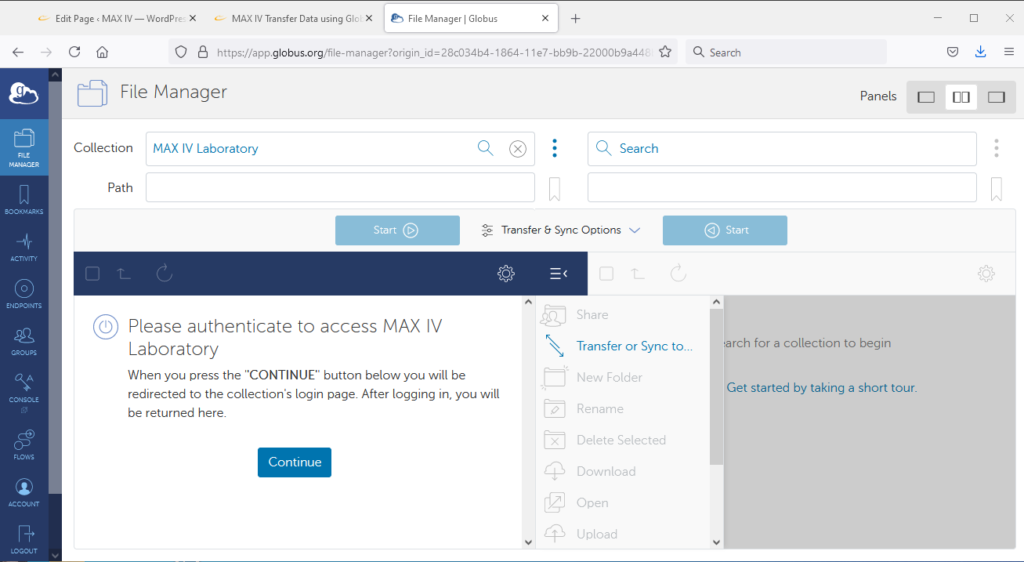The image size is (1024, 562).
Task: Open the Console from the sidebar
Action: [x=24, y=392]
